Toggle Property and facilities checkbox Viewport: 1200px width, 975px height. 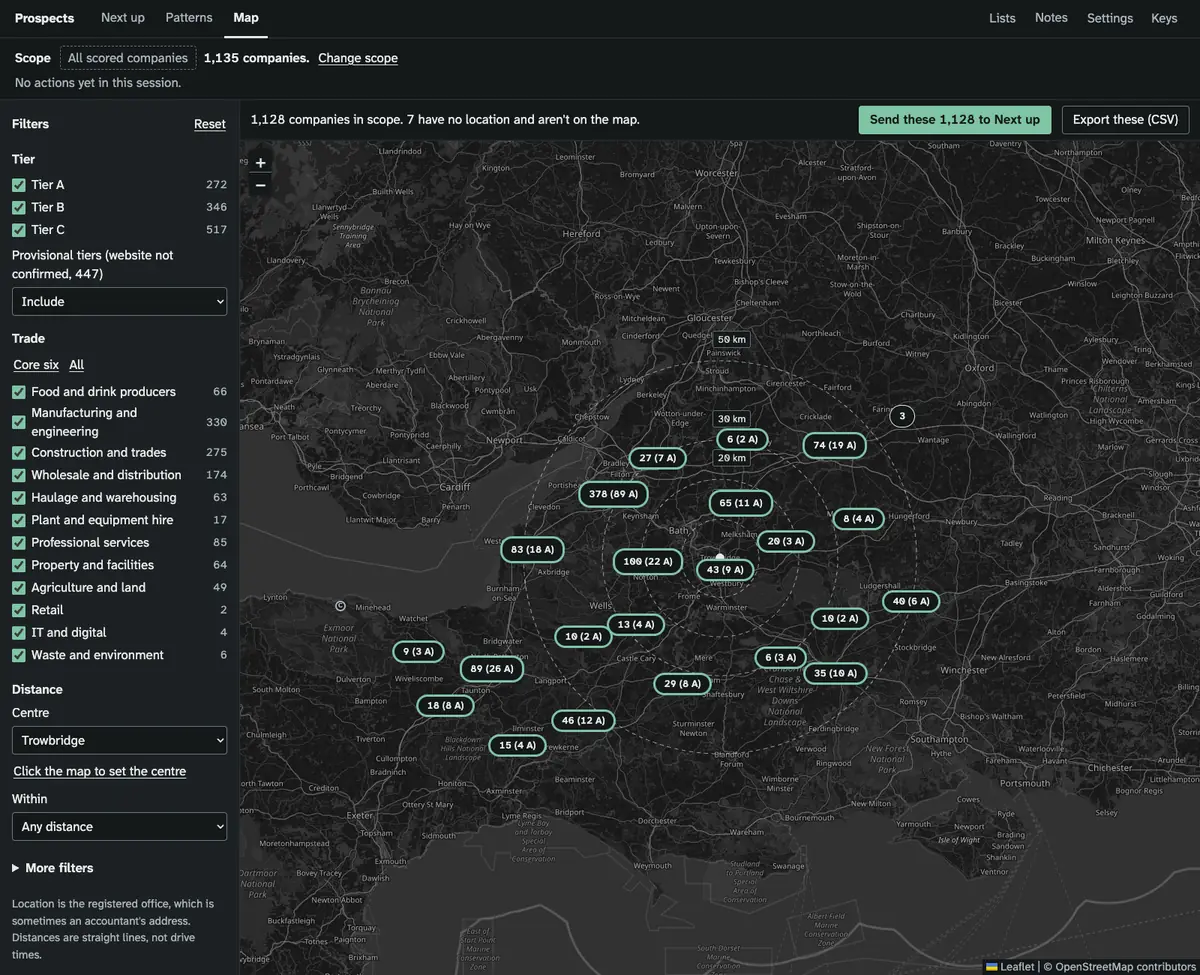(19, 565)
